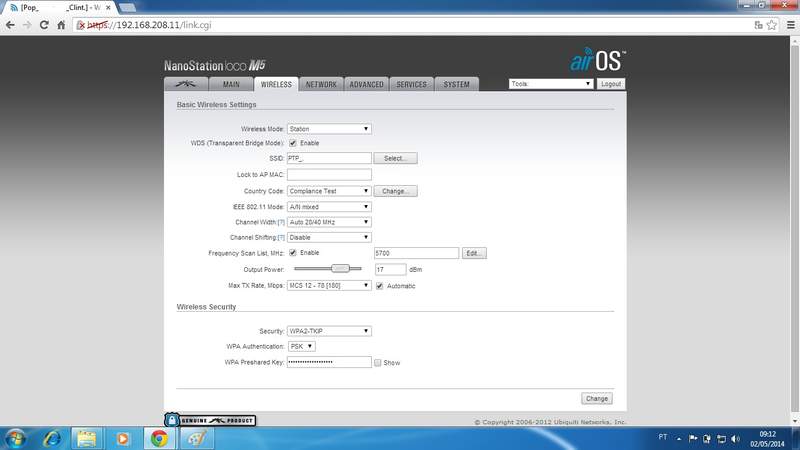
Task: Switch to the NETWORK tab
Action: pyautogui.click(x=321, y=84)
